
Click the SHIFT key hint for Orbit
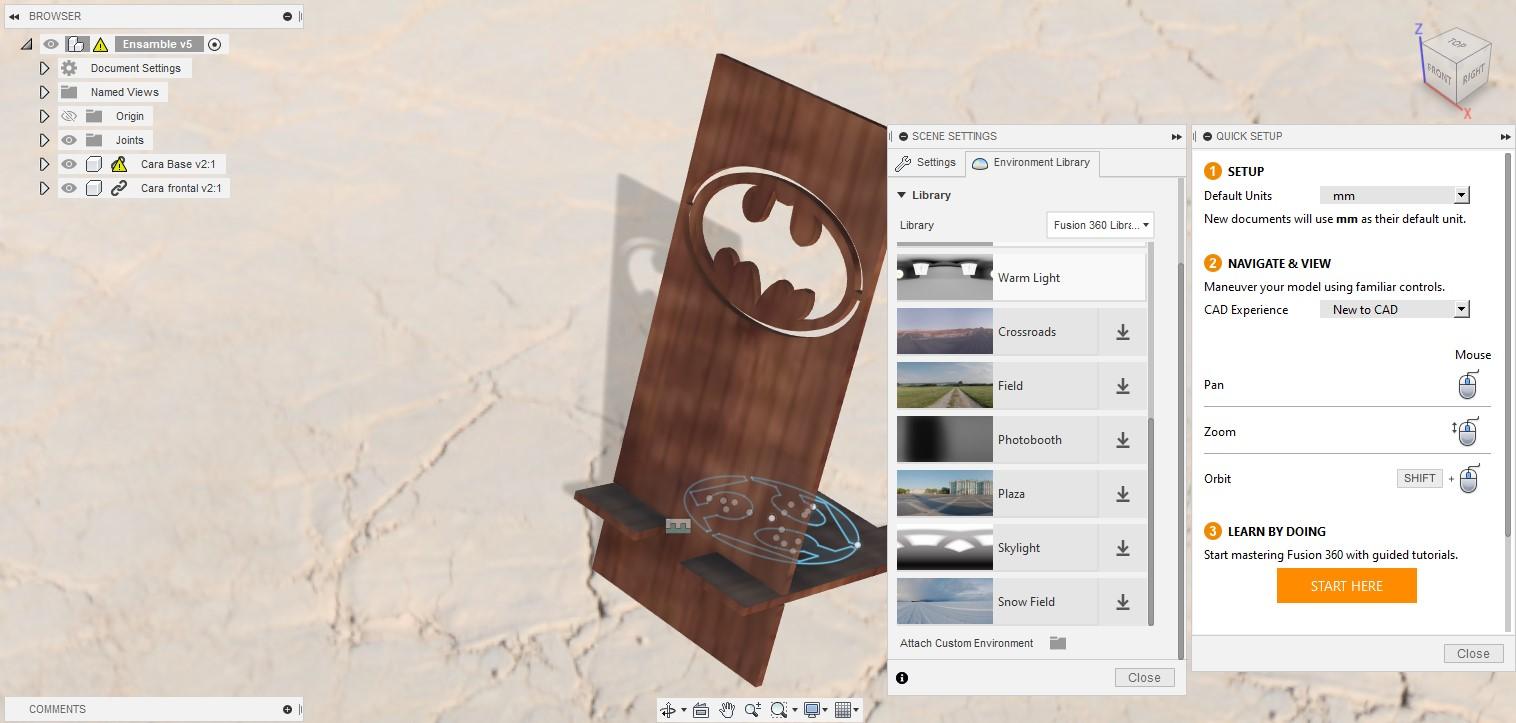[1419, 478]
